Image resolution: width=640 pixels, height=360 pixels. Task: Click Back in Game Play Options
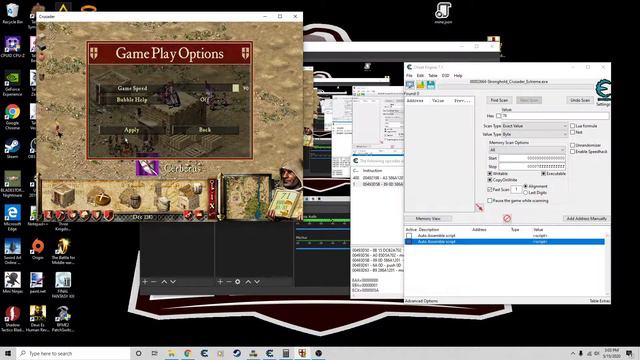[205, 130]
